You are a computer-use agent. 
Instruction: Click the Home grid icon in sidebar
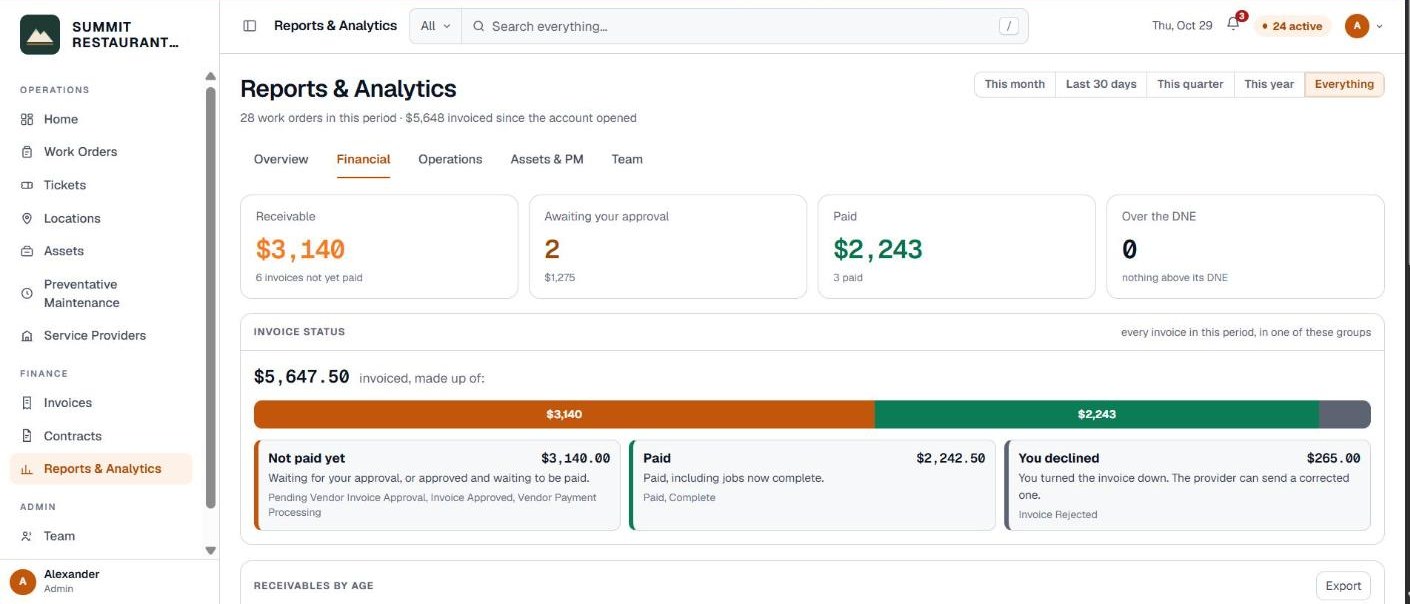click(27, 119)
